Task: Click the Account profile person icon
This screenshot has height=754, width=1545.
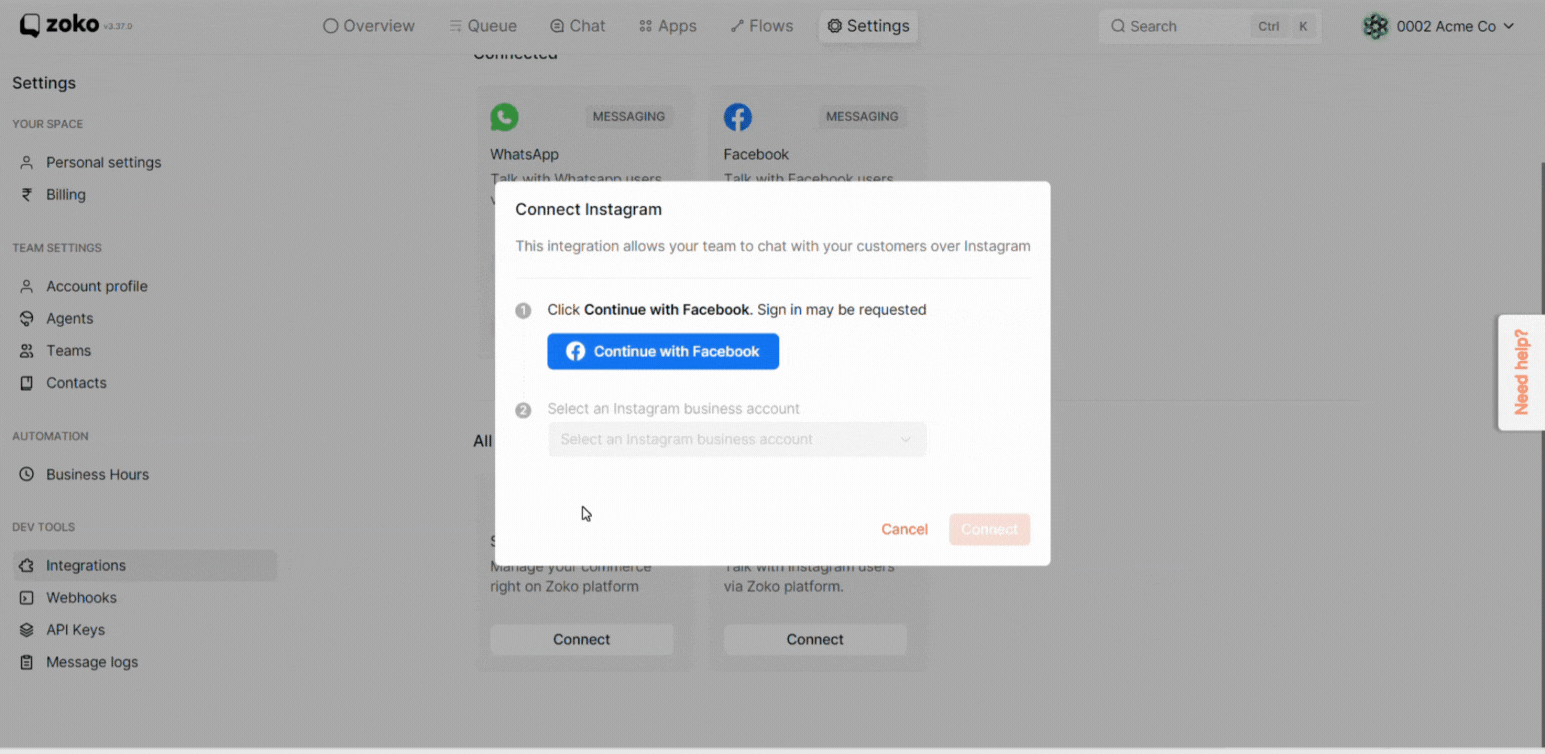Action: (27, 286)
